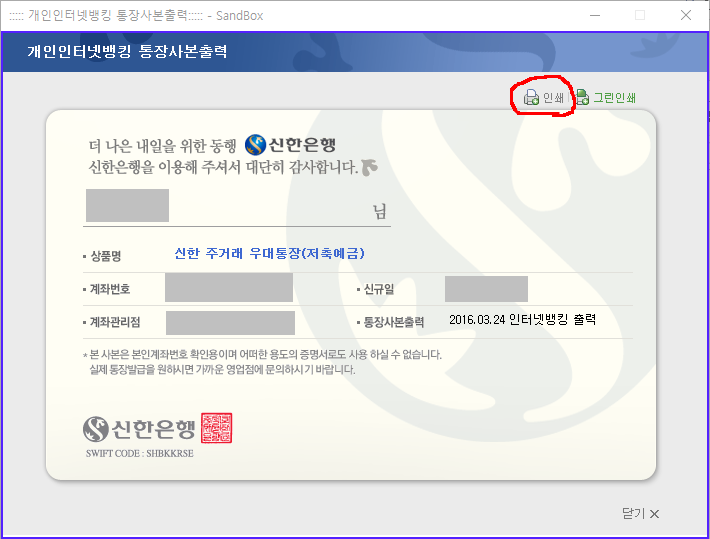Click the masked 계좌관리점 branch field
This screenshot has width=710, height=539.
(230, 322)
